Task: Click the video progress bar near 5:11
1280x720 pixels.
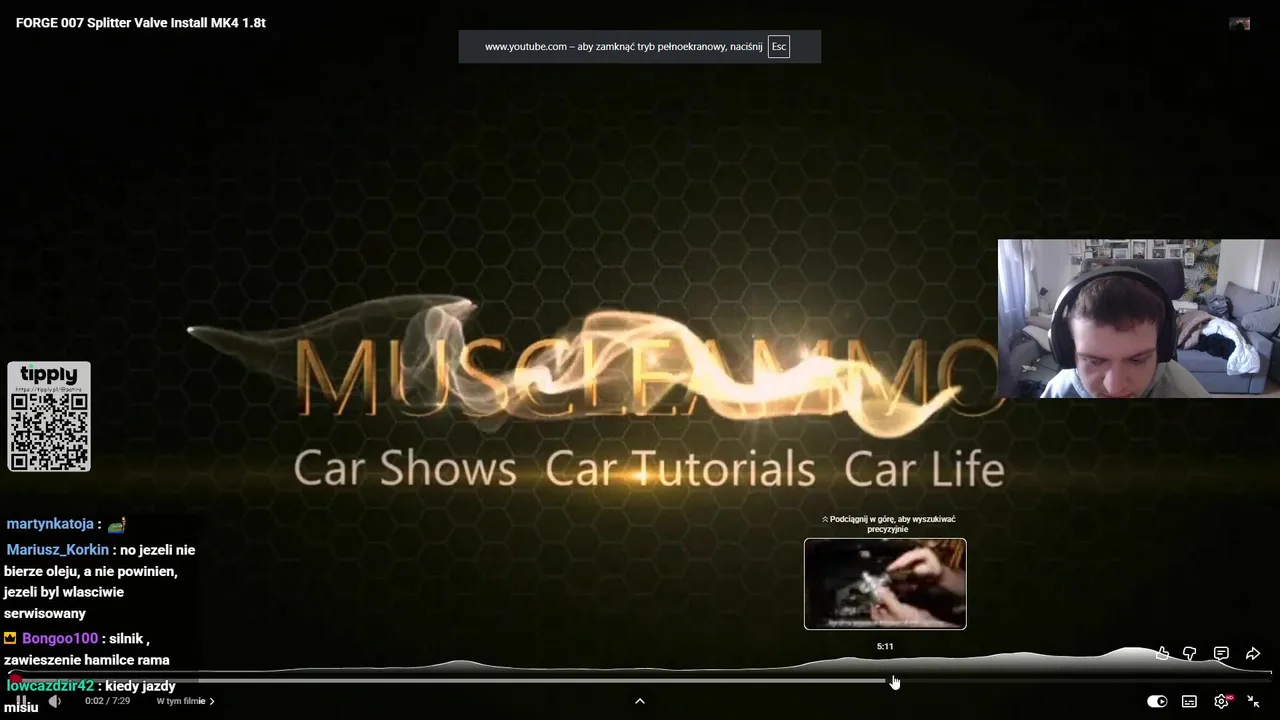Action: pos(886,680)
